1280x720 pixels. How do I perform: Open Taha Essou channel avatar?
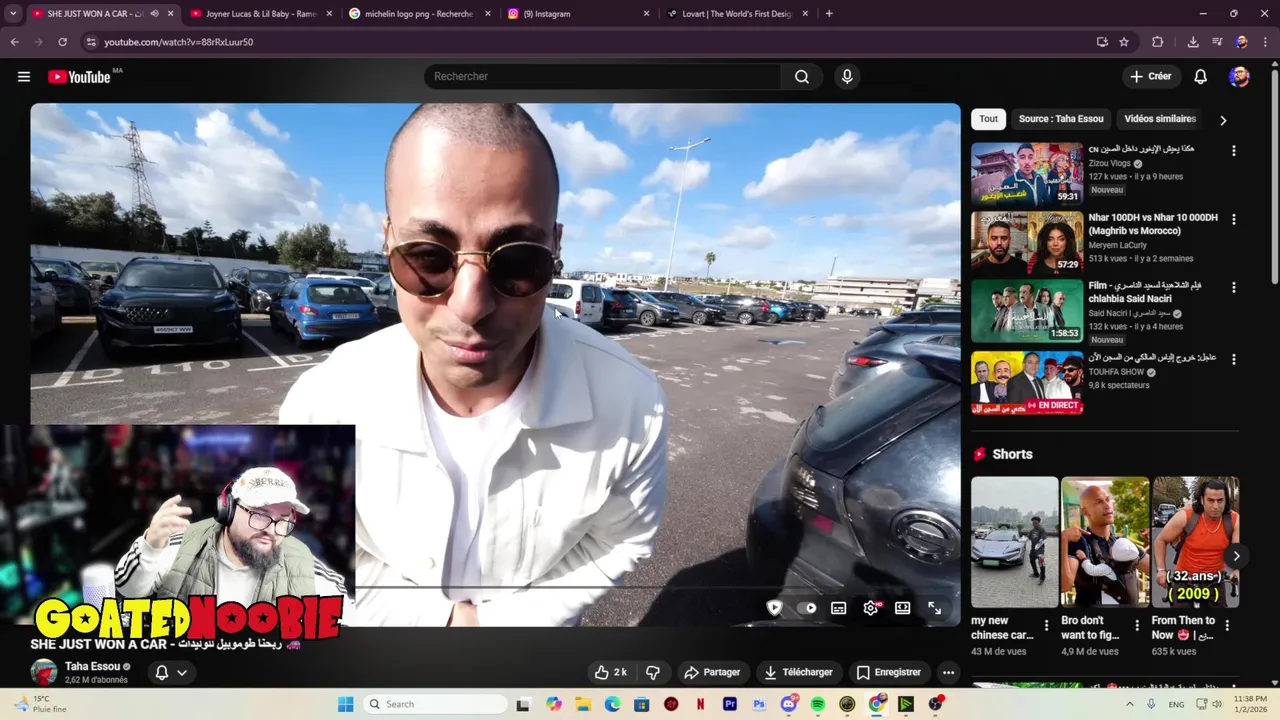point(44,673)
